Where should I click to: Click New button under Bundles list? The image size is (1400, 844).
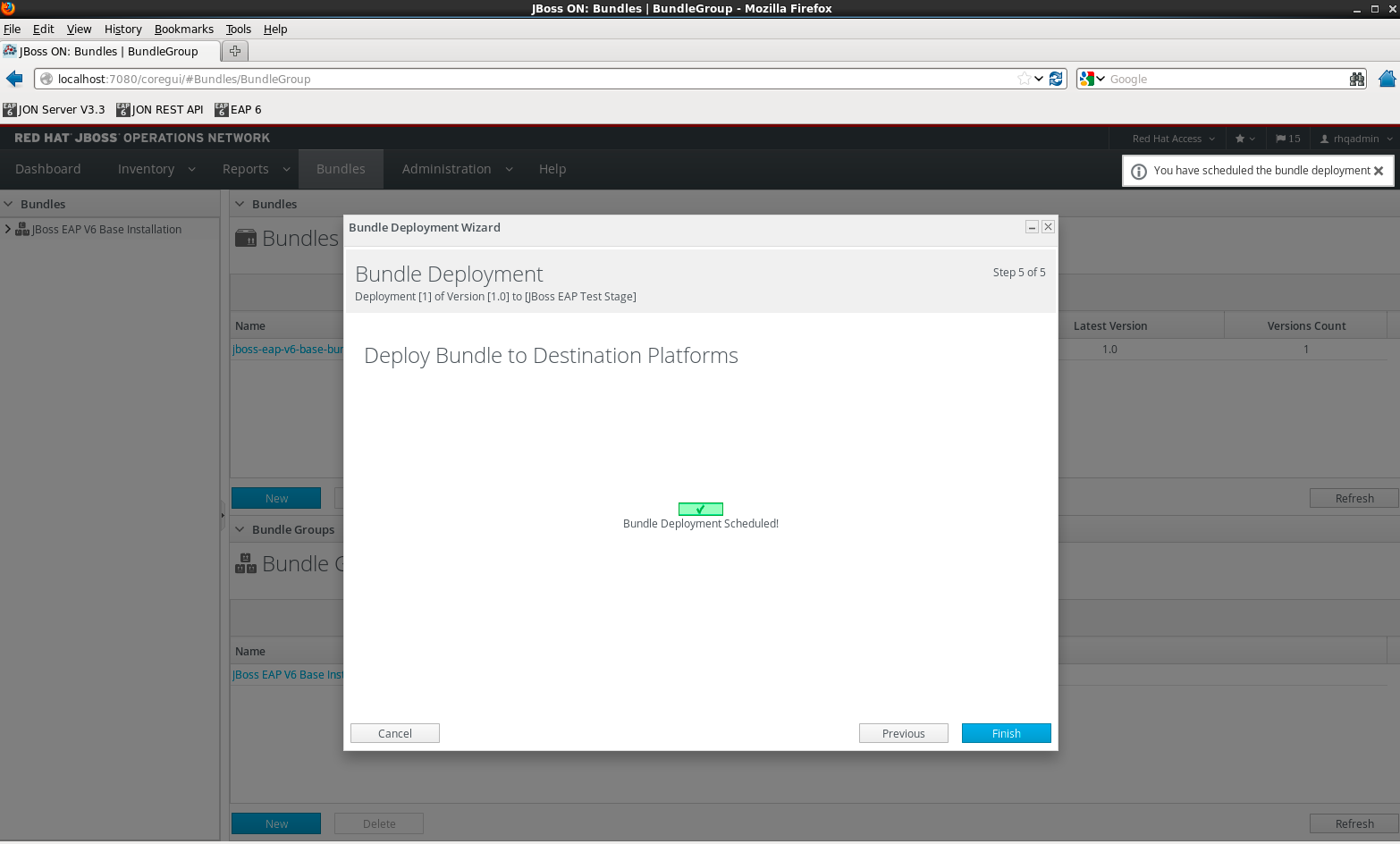[276, 498]
